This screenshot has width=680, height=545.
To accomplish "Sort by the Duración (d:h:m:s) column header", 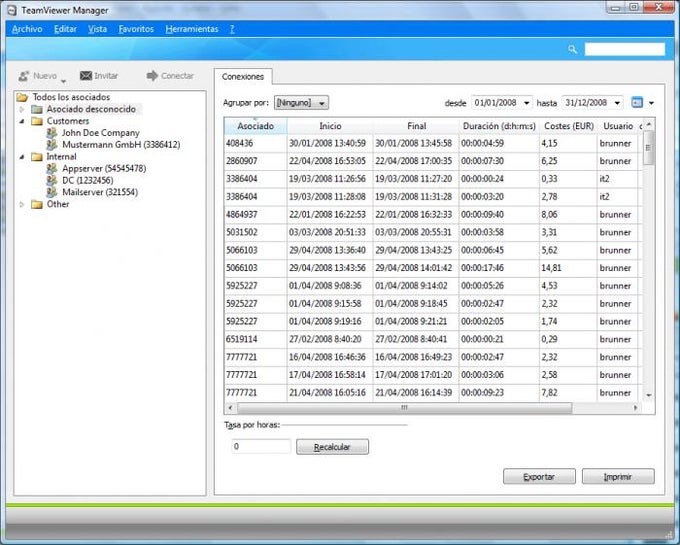I will (x=499, y=126).
